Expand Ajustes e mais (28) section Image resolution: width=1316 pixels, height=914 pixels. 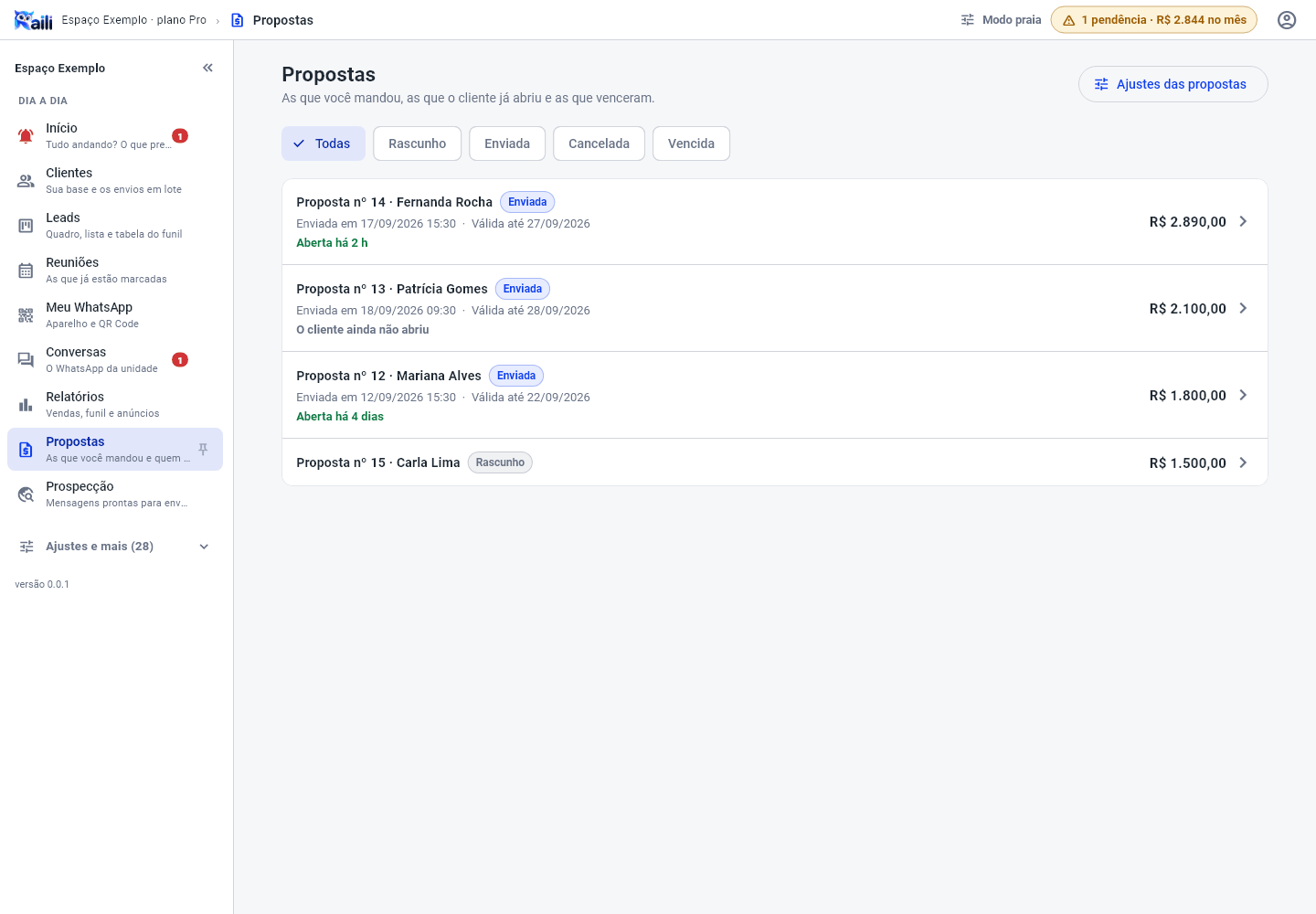tap(115, 547)
